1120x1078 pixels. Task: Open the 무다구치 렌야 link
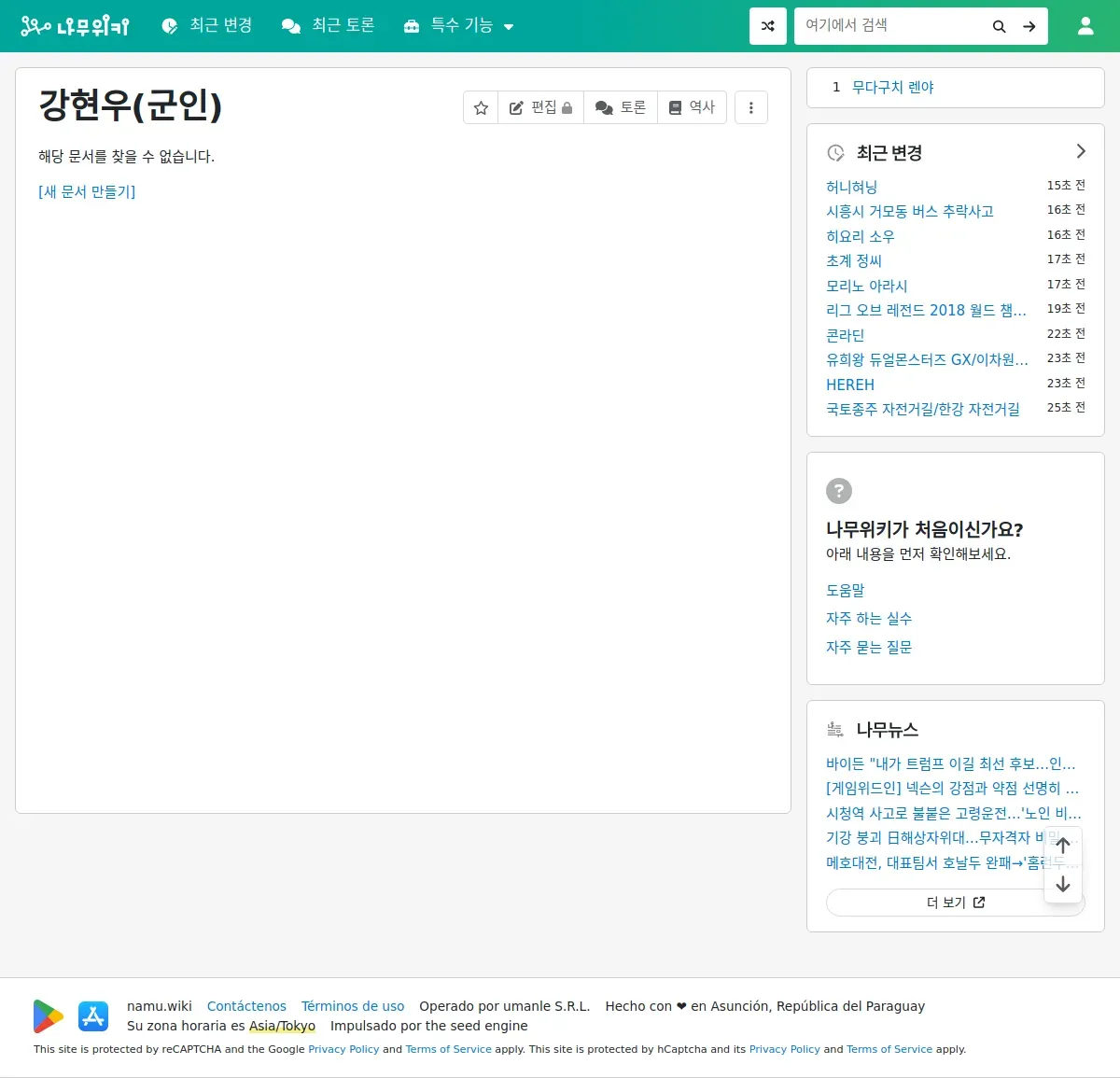click(893, 87)
